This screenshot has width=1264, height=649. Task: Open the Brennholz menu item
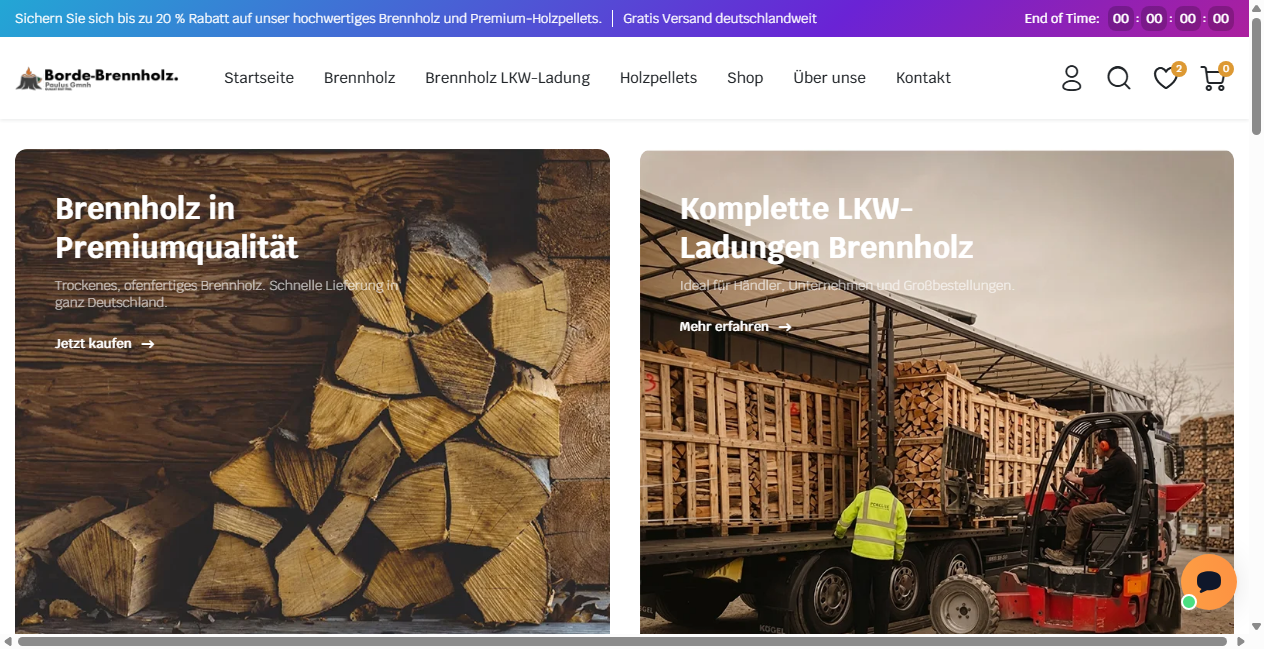(360, 78)
